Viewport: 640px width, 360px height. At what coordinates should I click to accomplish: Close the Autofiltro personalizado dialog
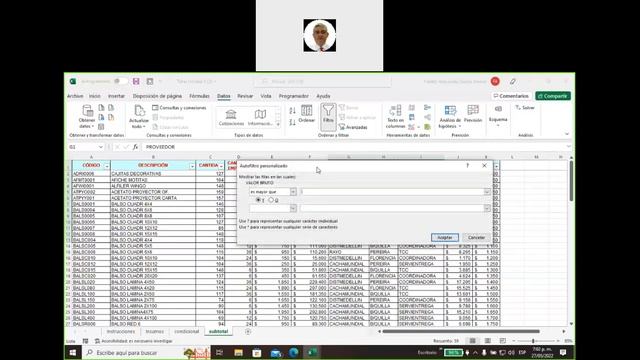(484, 166)
